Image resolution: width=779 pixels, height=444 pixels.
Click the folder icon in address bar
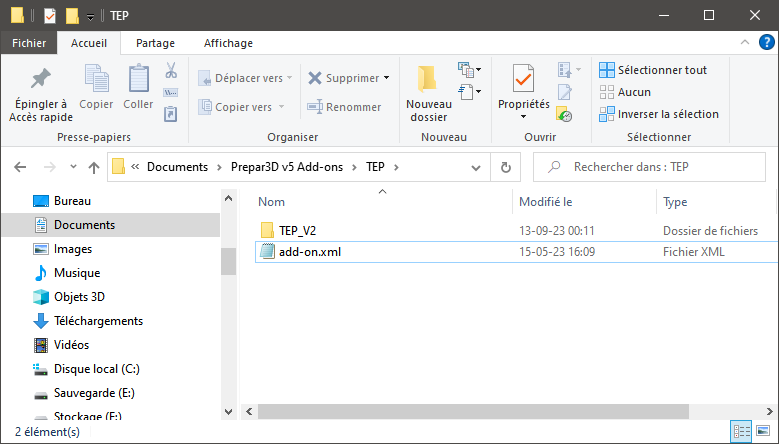click(118, 167)
